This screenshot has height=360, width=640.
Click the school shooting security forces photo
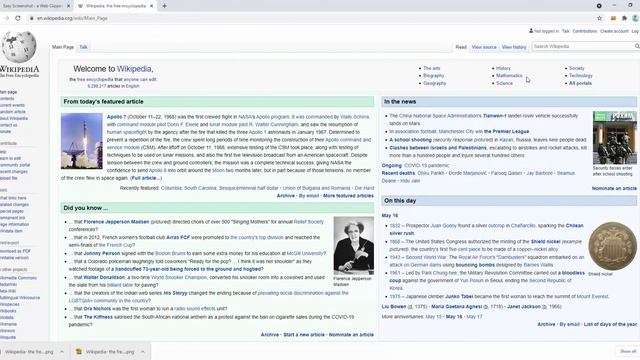point(614,138)
